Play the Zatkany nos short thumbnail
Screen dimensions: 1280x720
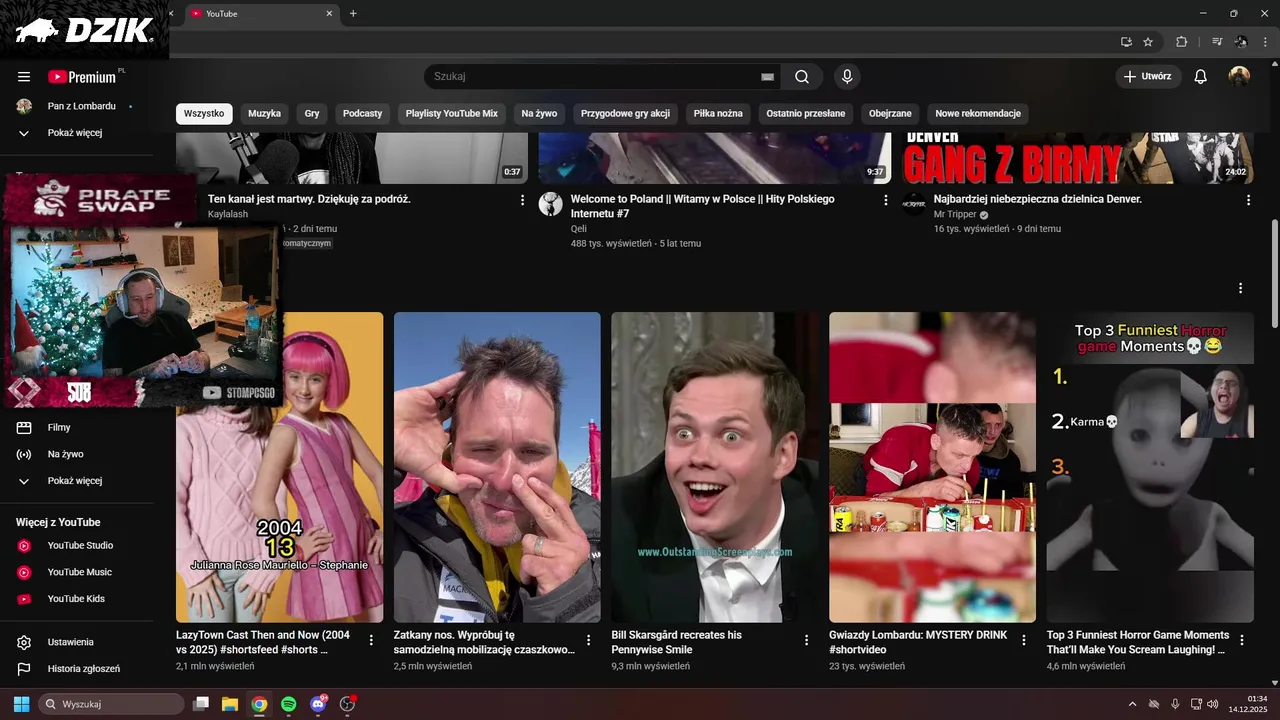[x=497, y=467]
